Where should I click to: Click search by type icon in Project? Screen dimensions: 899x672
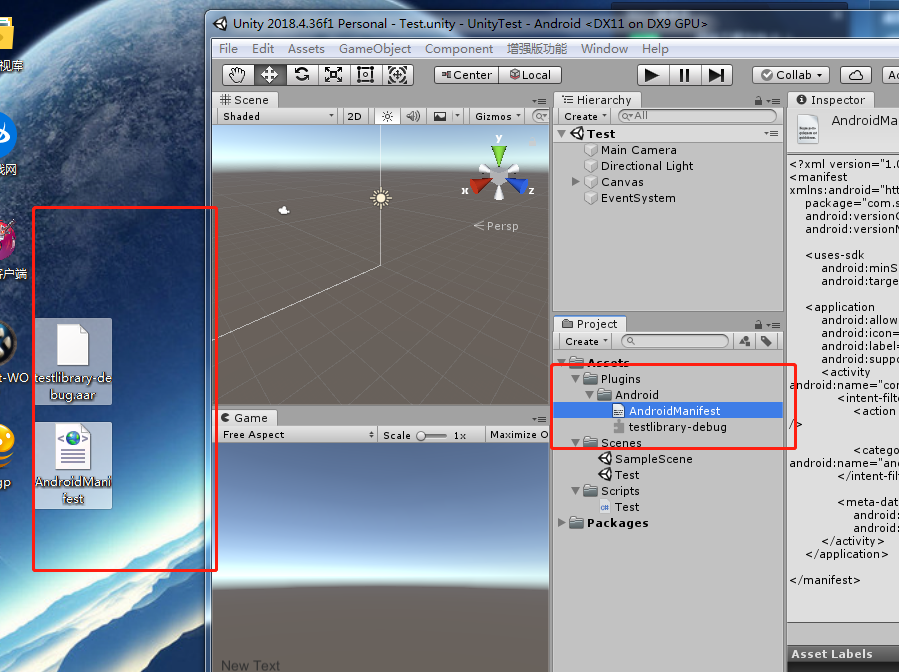(745, 341)
